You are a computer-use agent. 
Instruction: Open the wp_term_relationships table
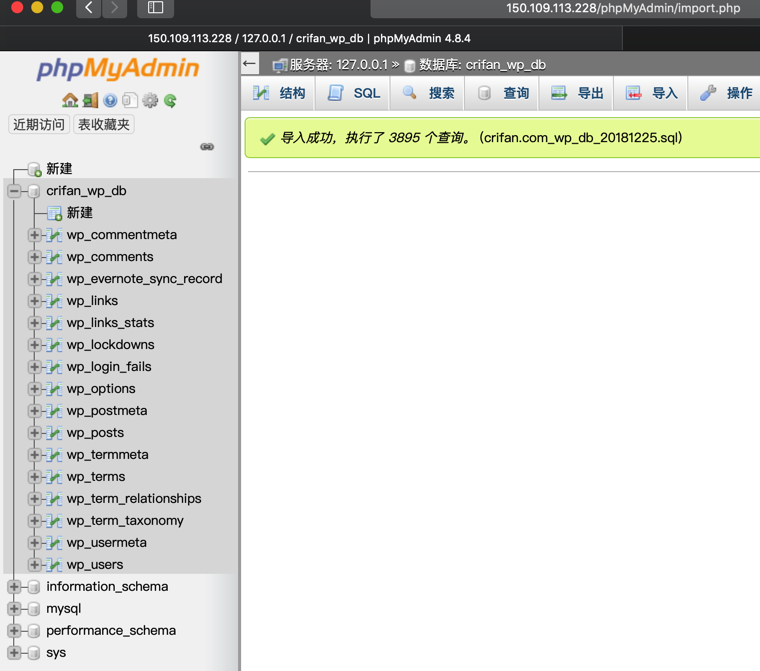click(134, 499)
